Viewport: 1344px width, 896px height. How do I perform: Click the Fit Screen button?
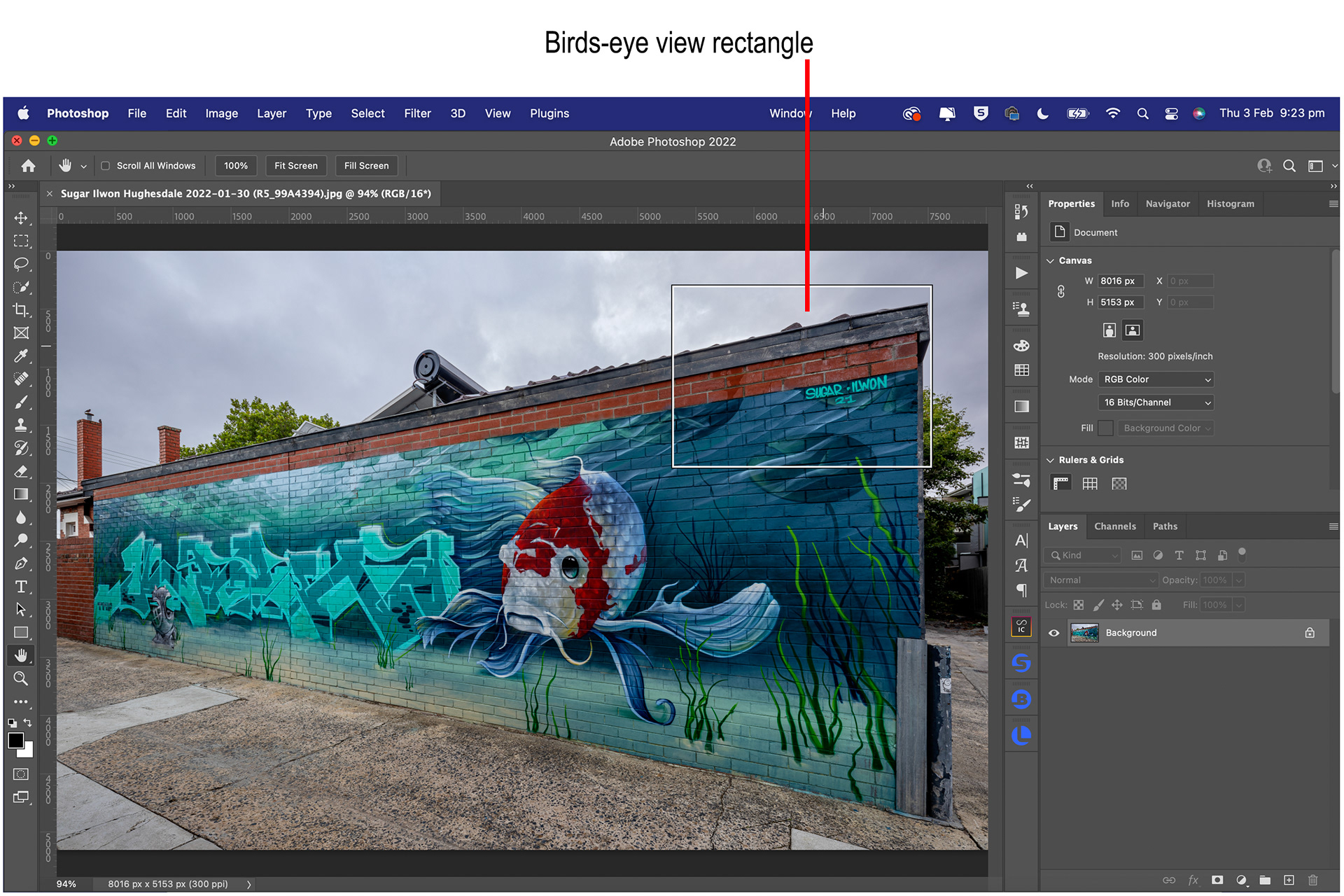[x=295, y=166]
